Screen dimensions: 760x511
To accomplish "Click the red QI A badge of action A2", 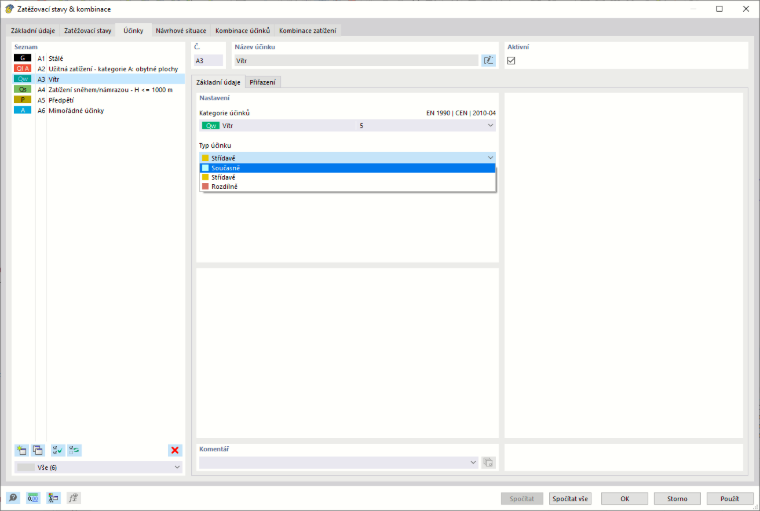I will [x=22, y=68].
